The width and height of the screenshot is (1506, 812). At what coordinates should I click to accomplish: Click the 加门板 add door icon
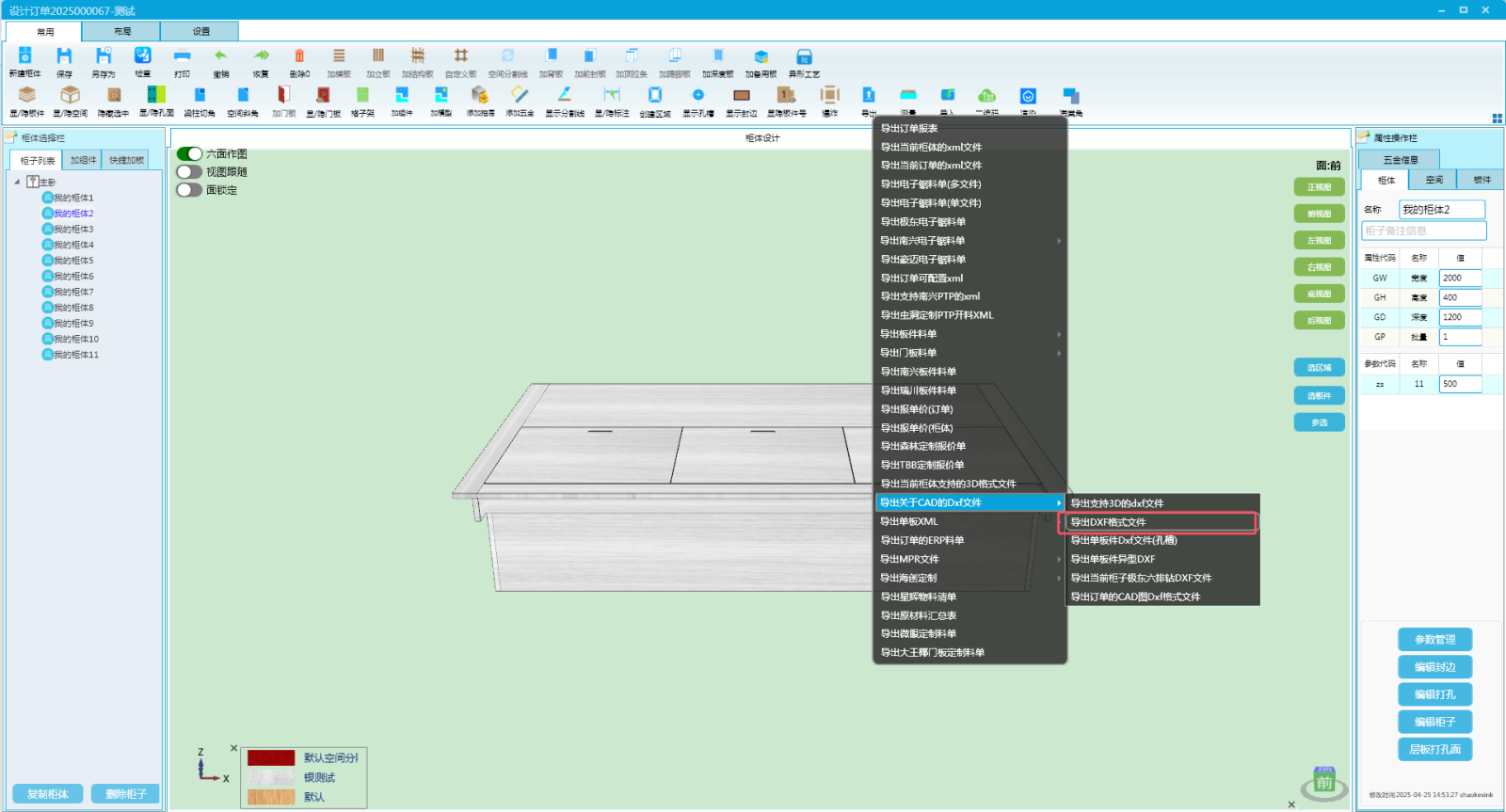click(283, 95)
